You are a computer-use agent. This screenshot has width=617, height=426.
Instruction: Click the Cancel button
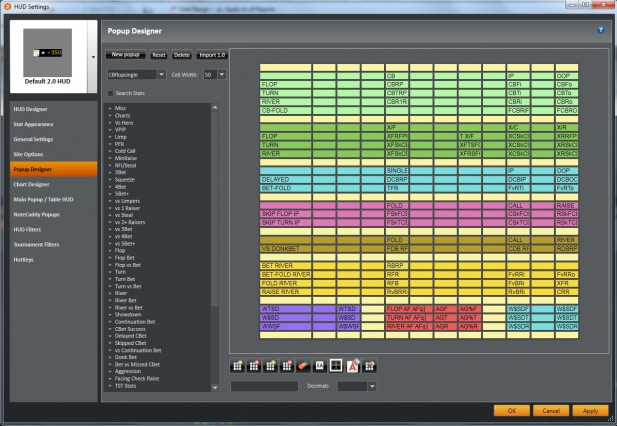pyautogui.click(x=551, y=411)
